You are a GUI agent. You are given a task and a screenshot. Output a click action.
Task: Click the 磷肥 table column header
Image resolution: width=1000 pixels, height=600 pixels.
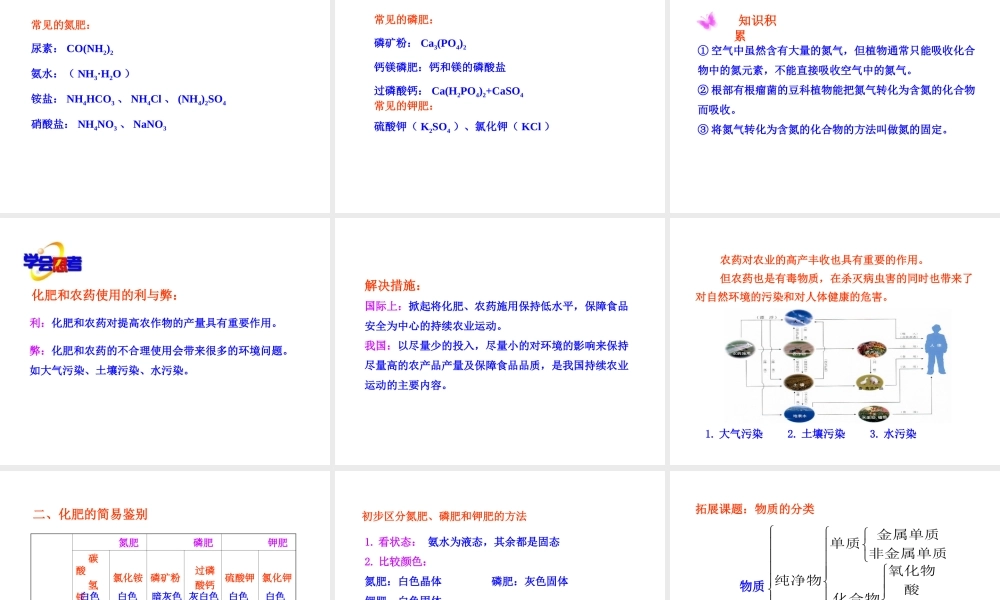pos(203,543)
